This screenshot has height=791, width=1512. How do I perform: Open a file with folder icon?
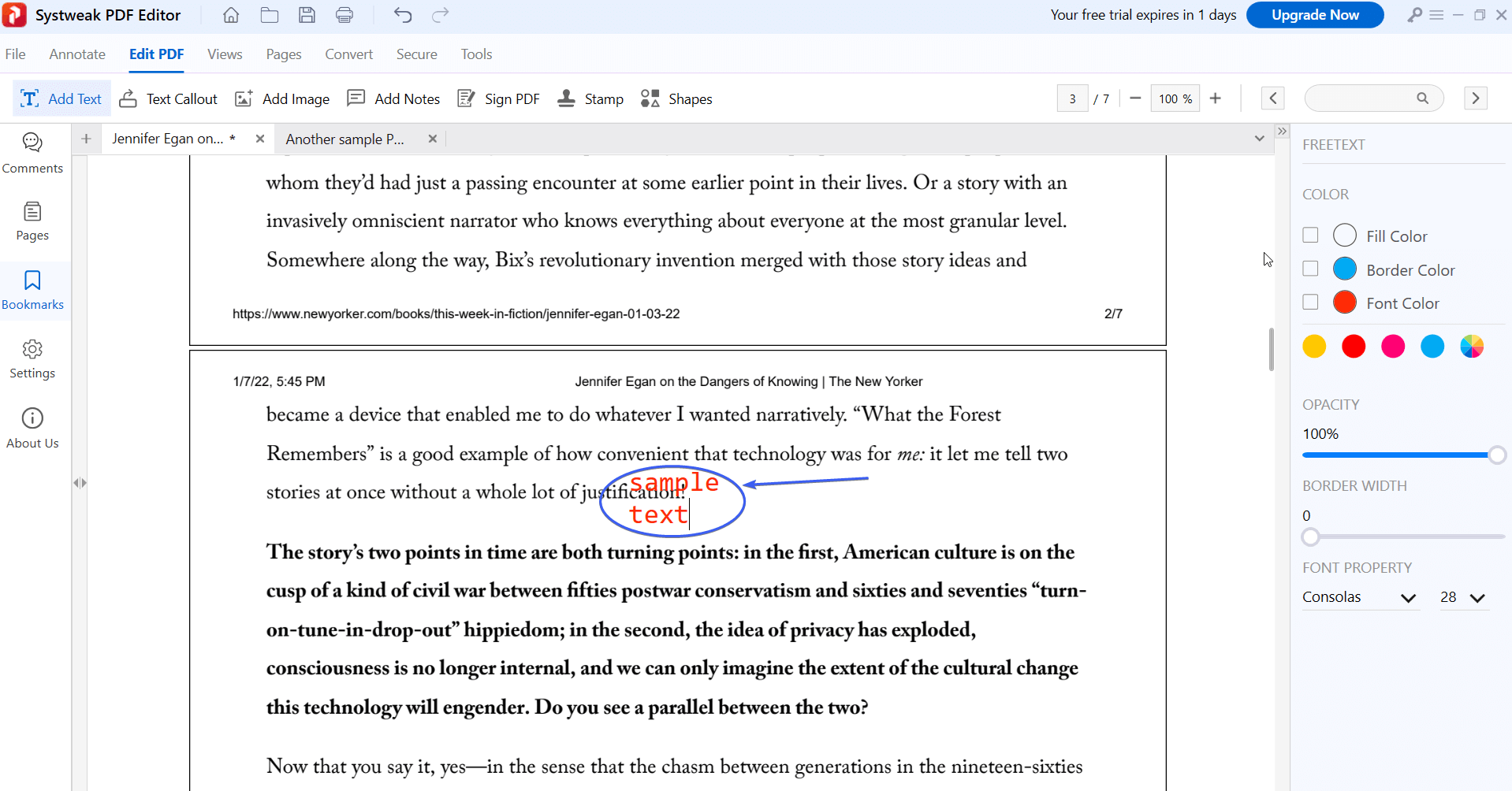270,15
